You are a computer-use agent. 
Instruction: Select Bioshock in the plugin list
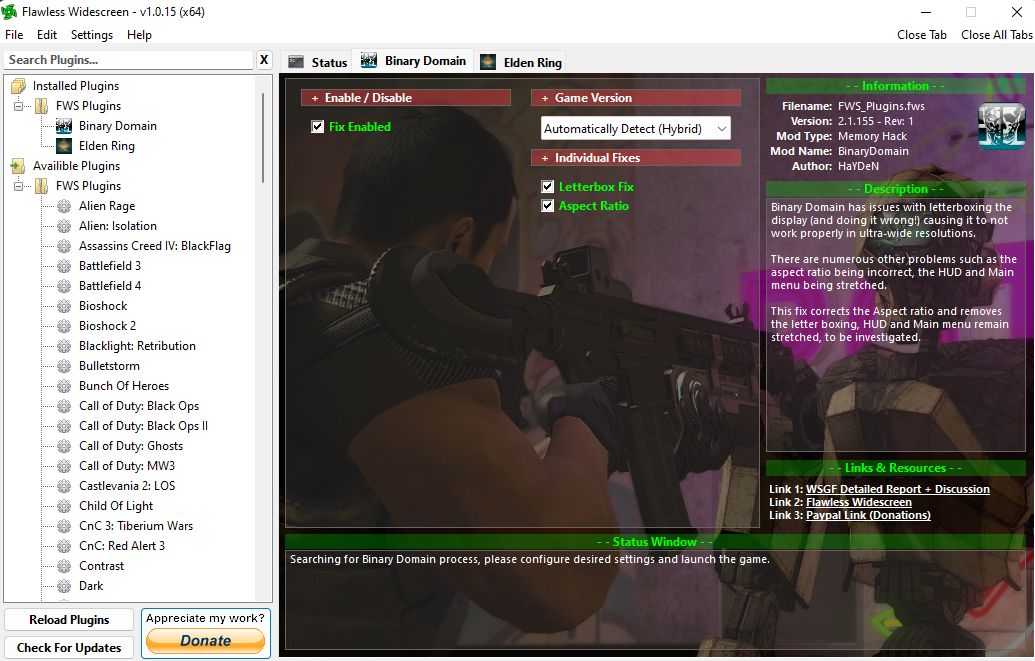(x=103, y=306)
